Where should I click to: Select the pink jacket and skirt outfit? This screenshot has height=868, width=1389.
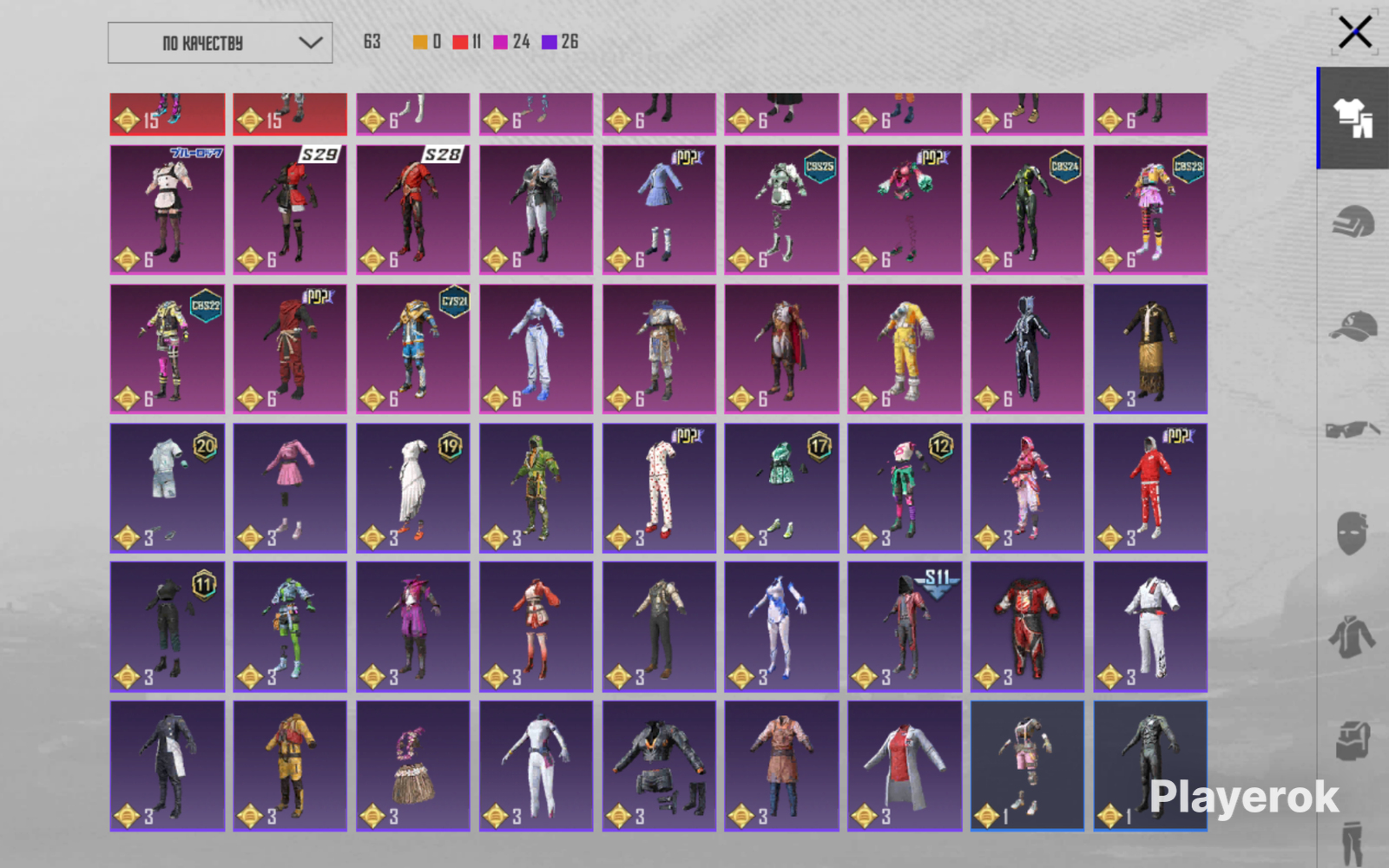coord(290,488)
